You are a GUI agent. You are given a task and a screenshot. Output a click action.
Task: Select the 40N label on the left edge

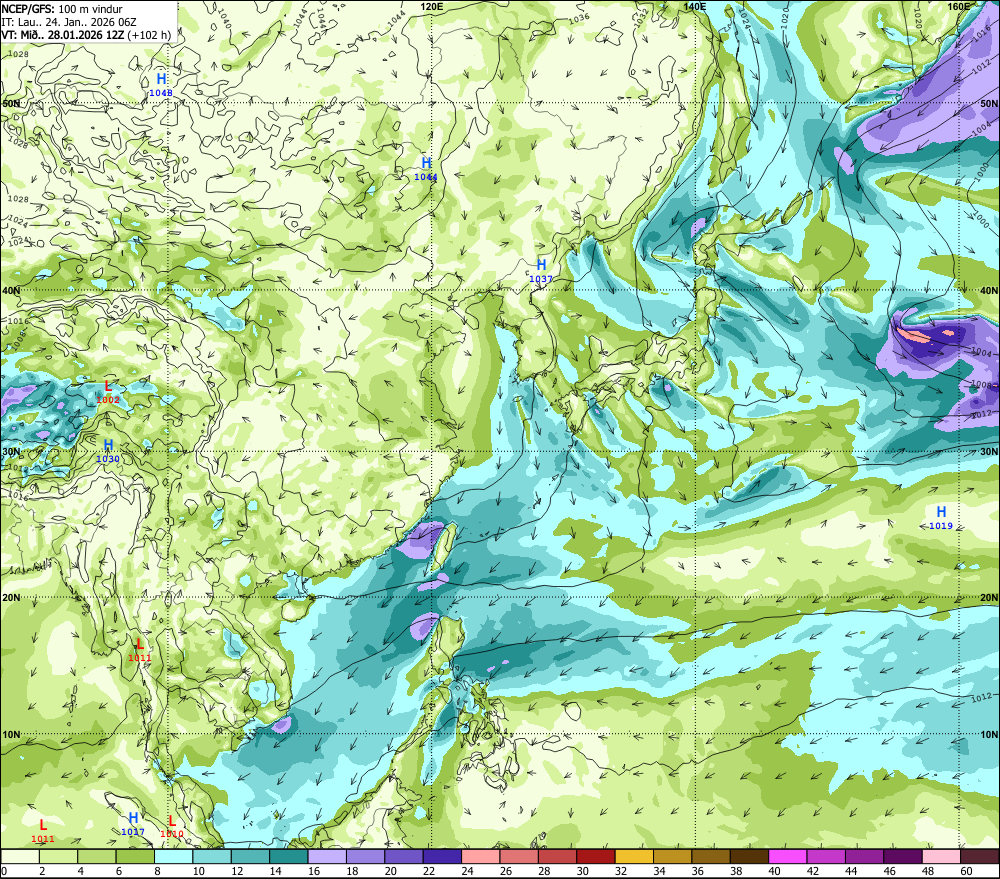tap(11, 291)
